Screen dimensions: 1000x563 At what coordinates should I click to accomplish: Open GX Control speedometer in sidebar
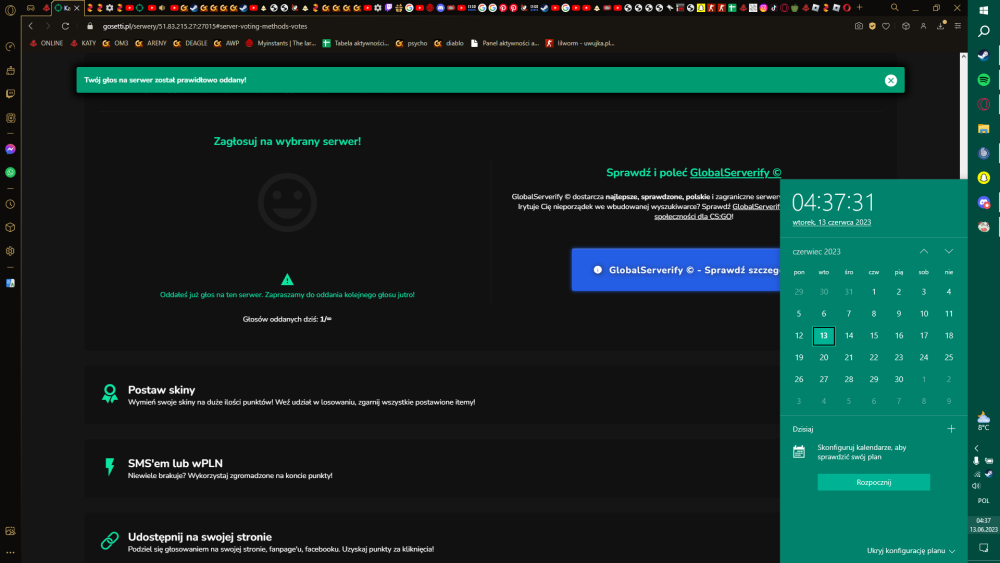(10, 47)
